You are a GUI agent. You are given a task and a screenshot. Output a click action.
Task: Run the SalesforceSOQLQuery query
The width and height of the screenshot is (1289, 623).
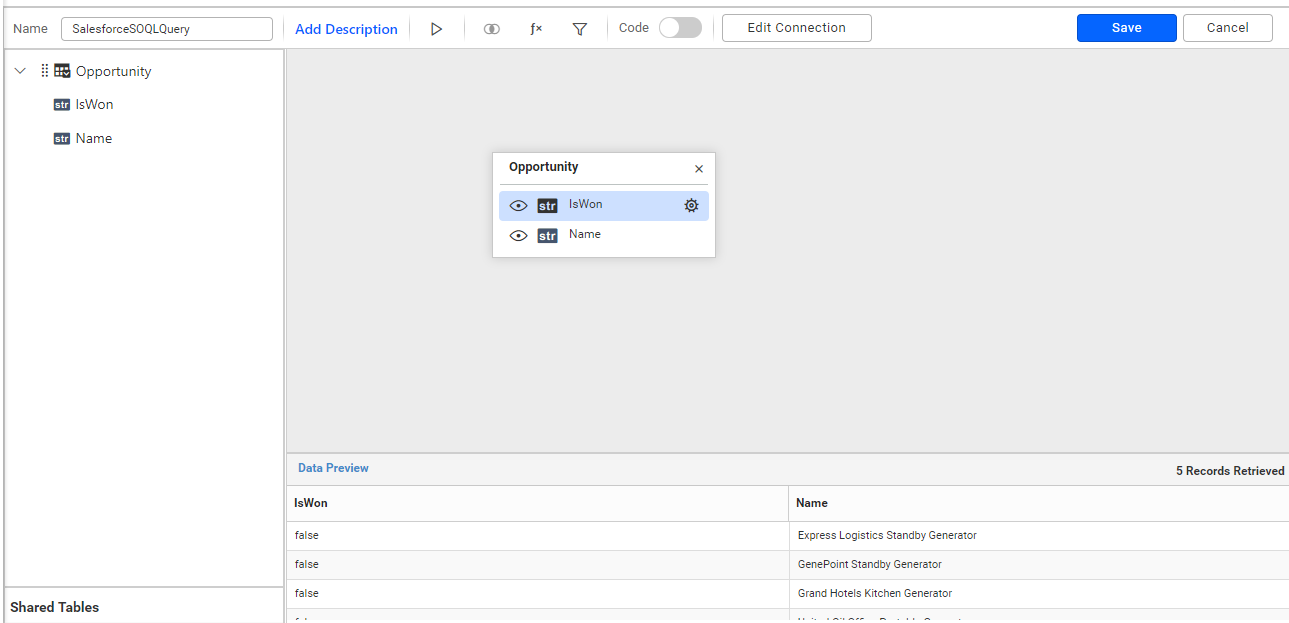pos(436,28)
